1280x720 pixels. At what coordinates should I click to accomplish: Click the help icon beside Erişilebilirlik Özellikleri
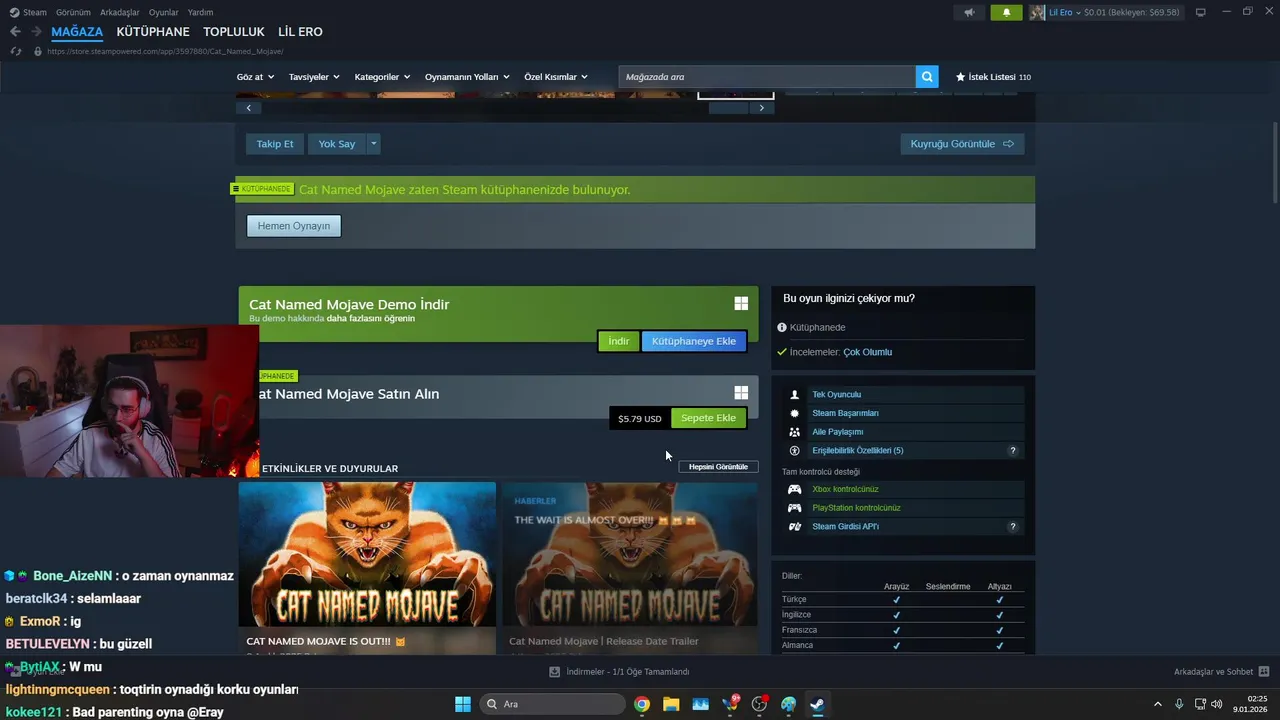pos(1012,451)
